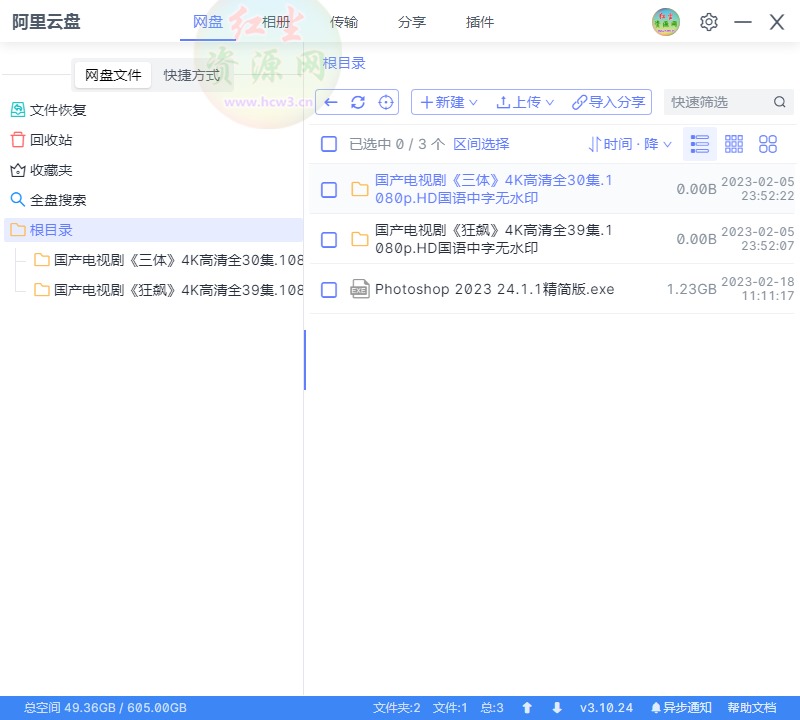The width and height of the screenshot is (800, 720).
Task: Click the exe file icon for Photoshop 2023
Action: 360,289
